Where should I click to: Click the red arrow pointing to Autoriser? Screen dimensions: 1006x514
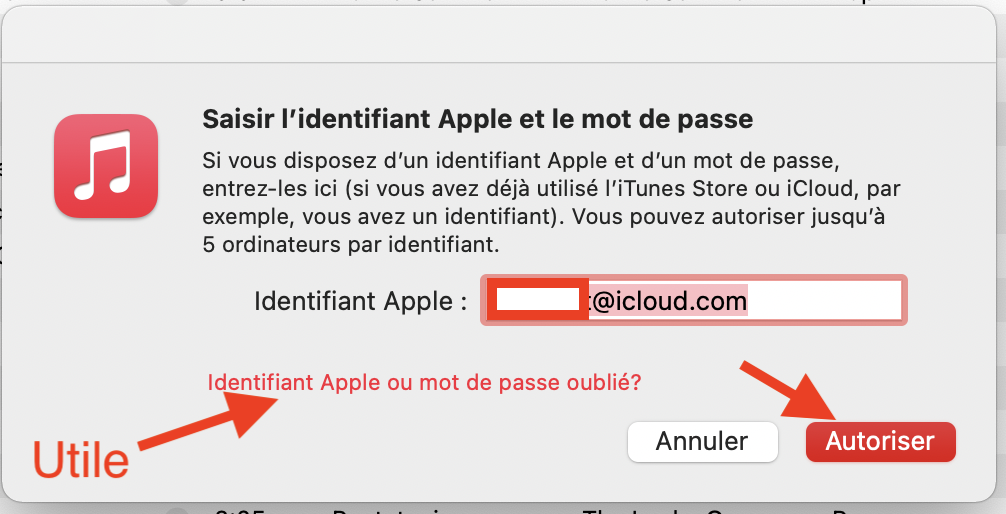pyautogui.click(x=789, y=390)
